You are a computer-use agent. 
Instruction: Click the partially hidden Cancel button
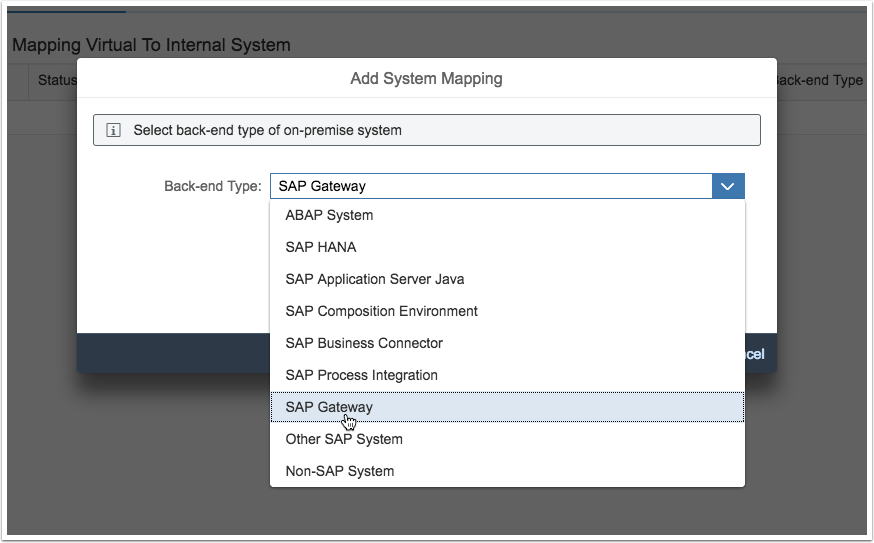click(755, 354)
